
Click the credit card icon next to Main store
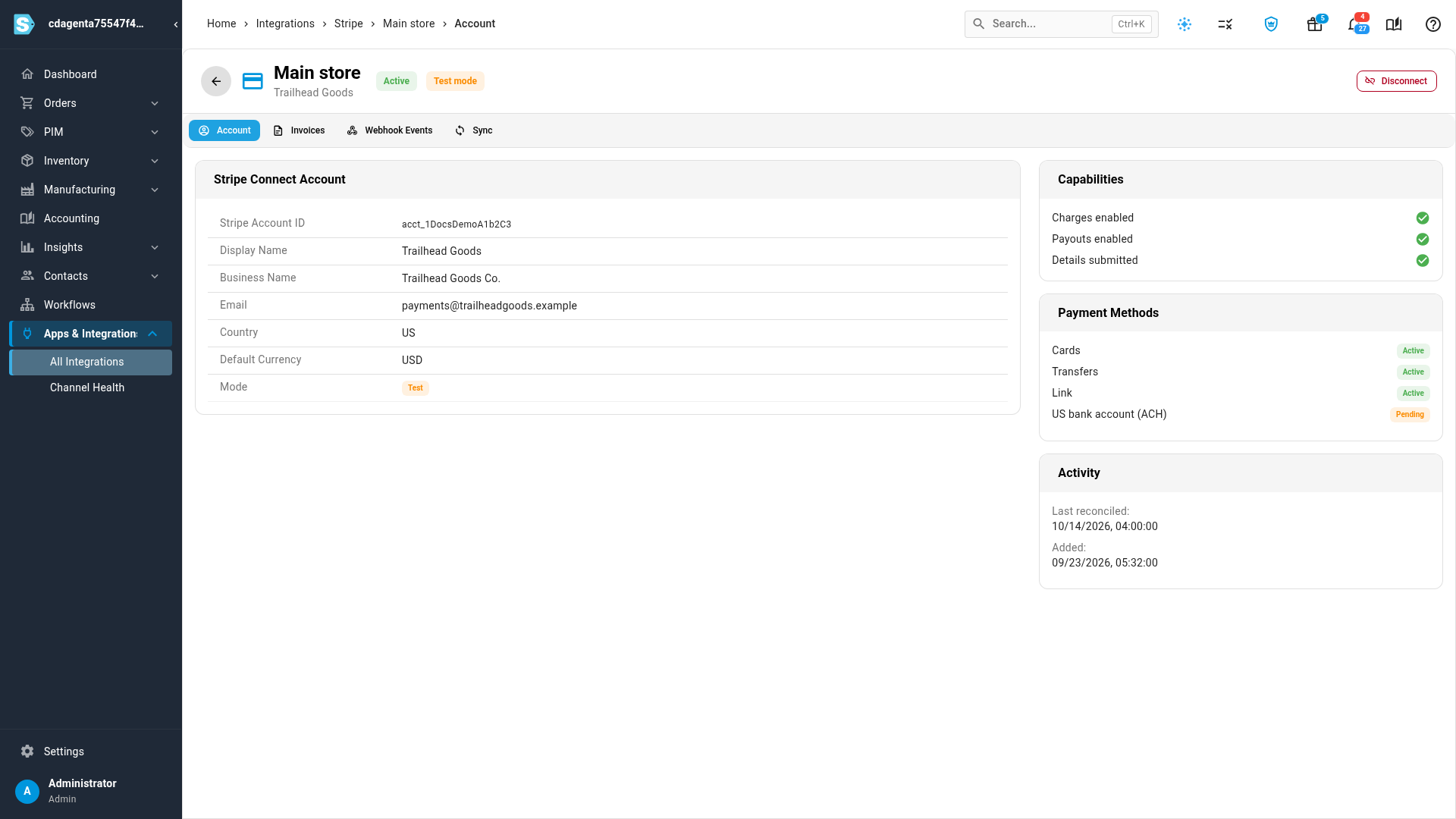point(253,81)
